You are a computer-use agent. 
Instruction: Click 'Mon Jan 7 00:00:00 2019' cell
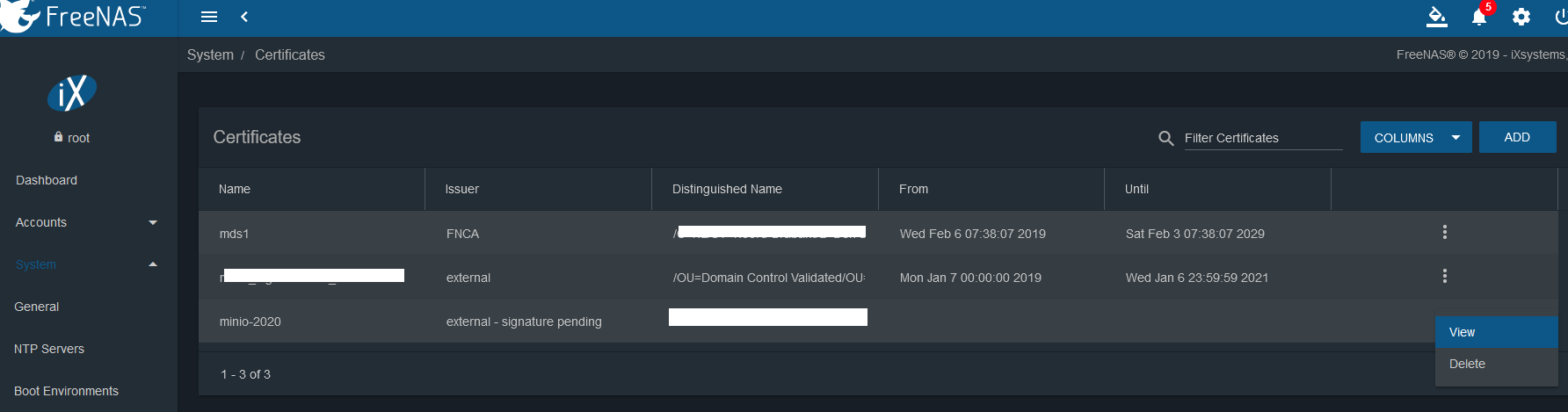pos(970,278)
